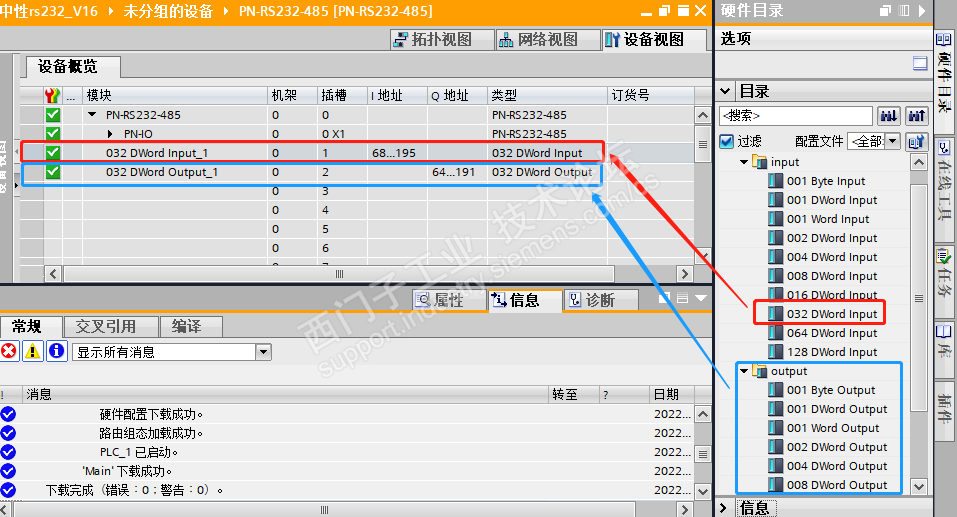Click the 模块 column header

click(x=175, y=95)
